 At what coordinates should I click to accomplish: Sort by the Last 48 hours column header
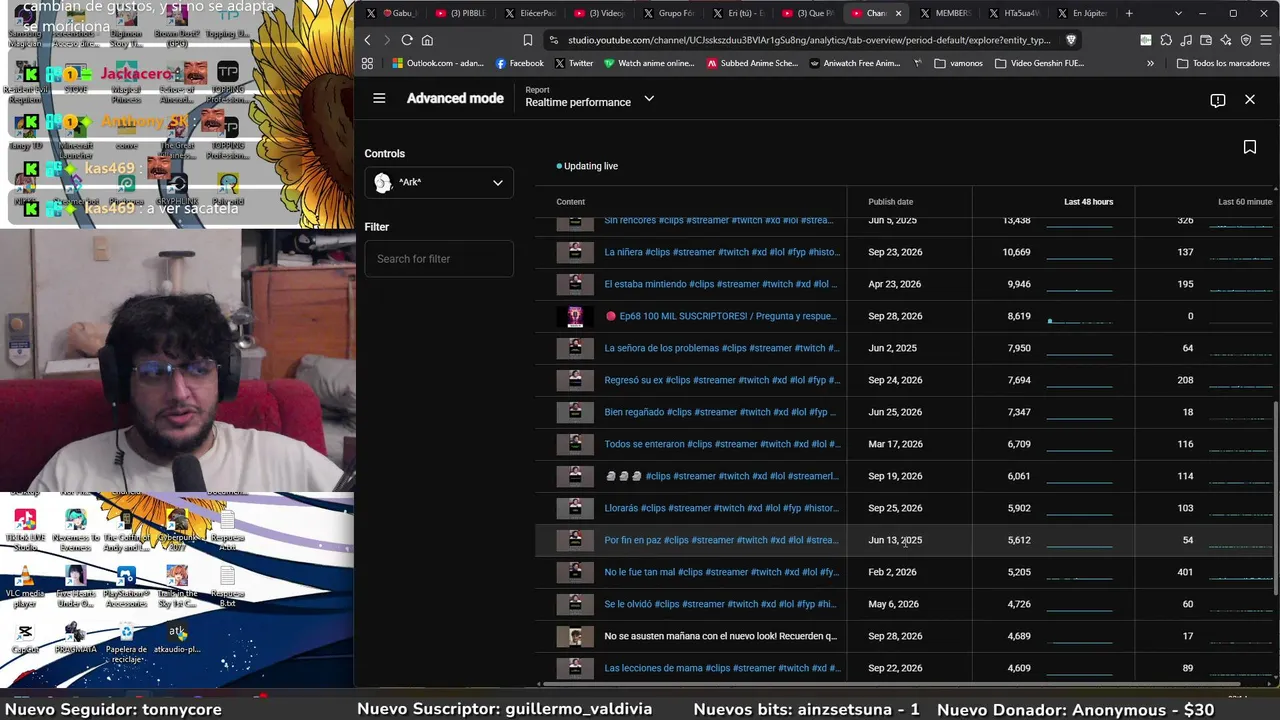pos(1088,202)
